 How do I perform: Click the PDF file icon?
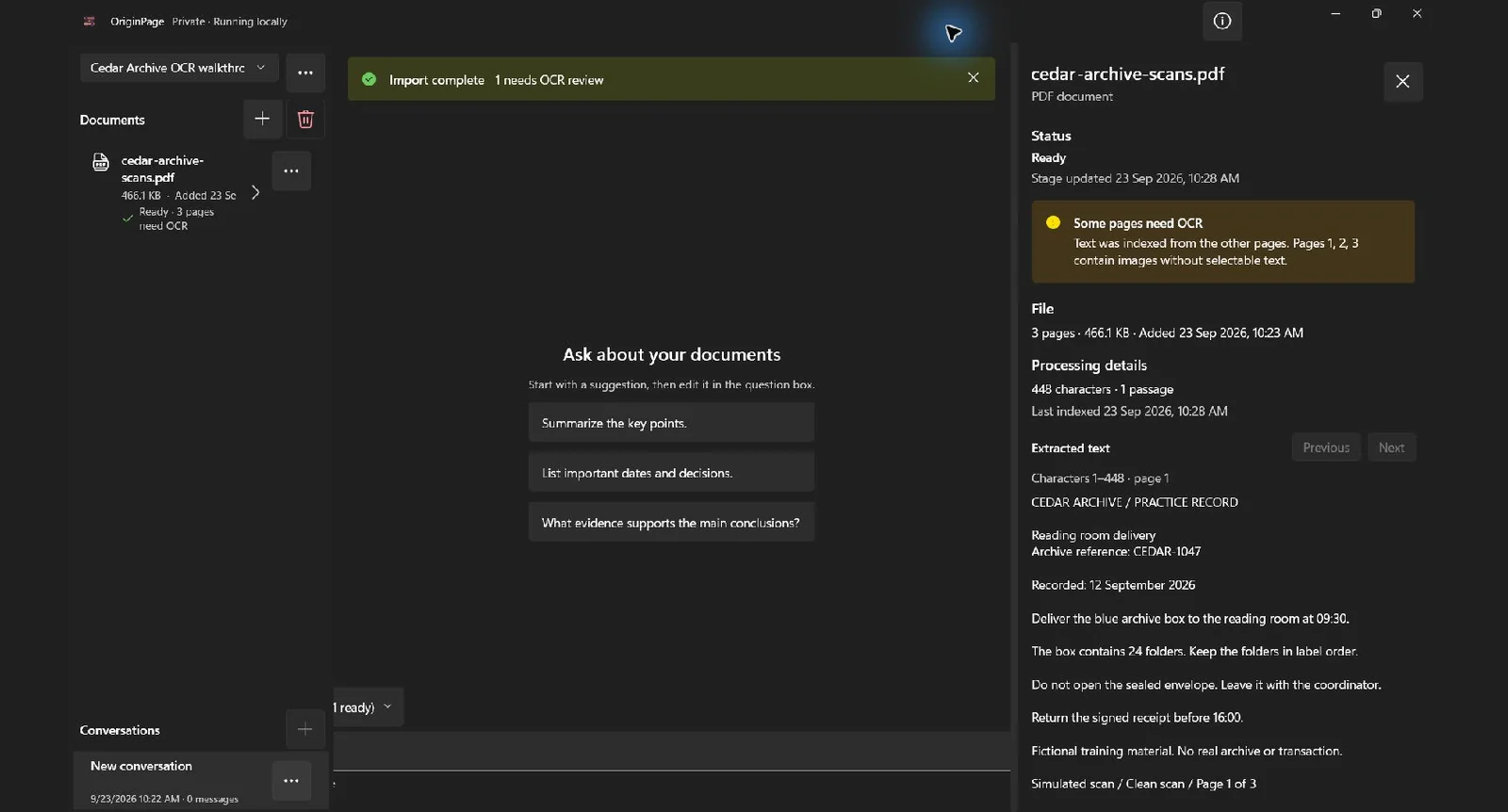(x=101, y=162)
